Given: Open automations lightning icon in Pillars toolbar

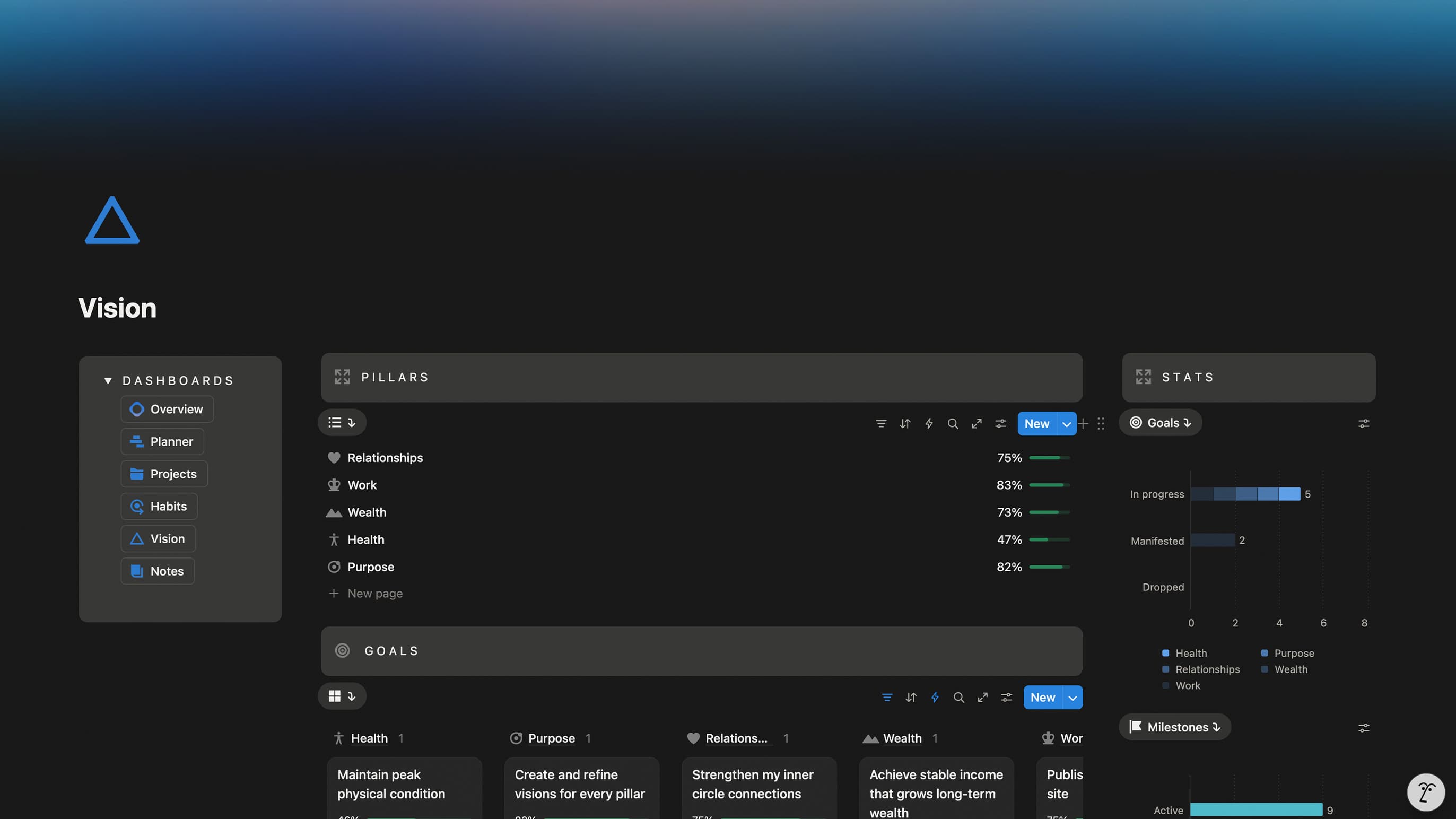Looking at the screenshot, I should point(929,423).
